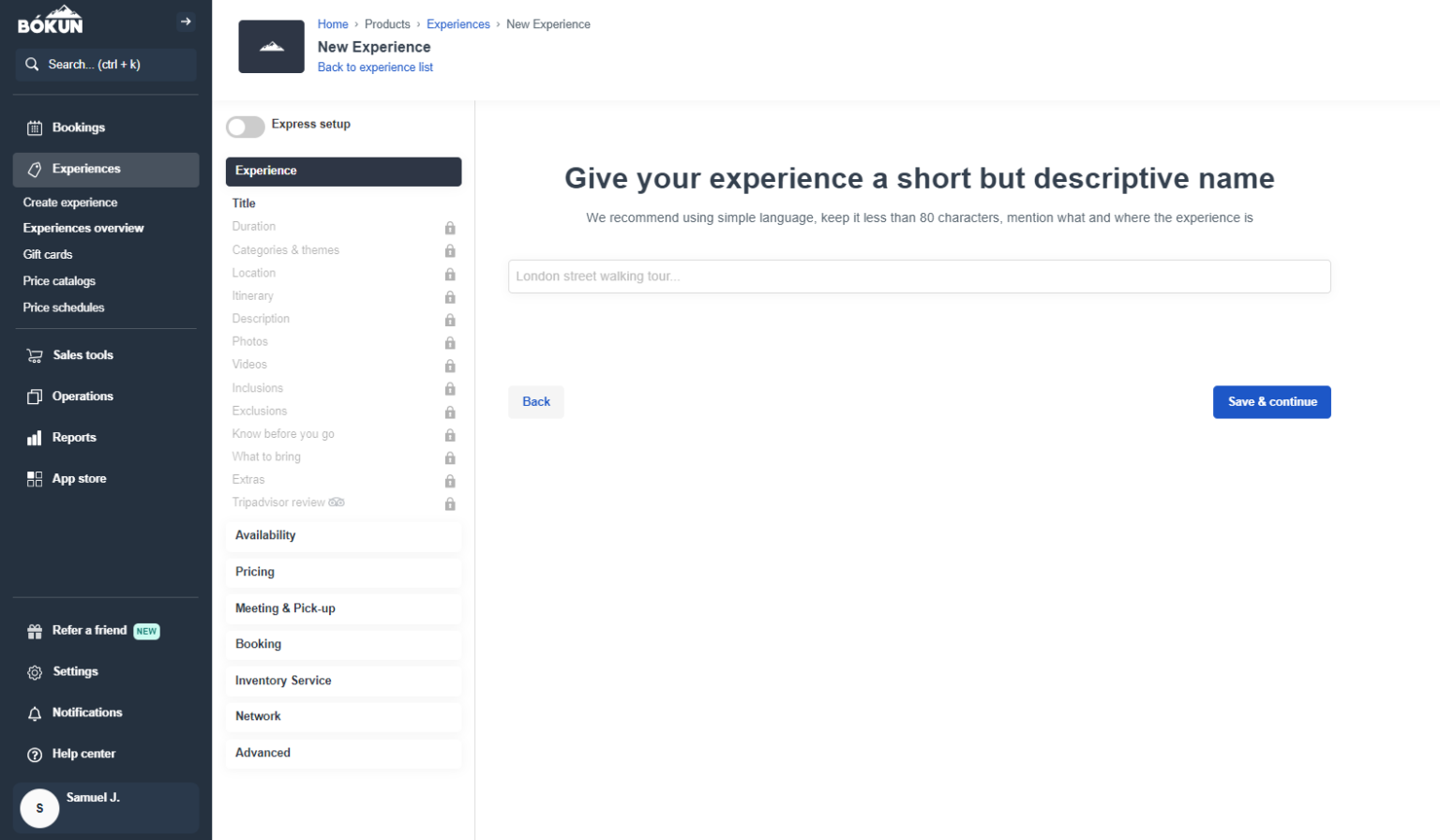Open Back to experience list link

375,67
